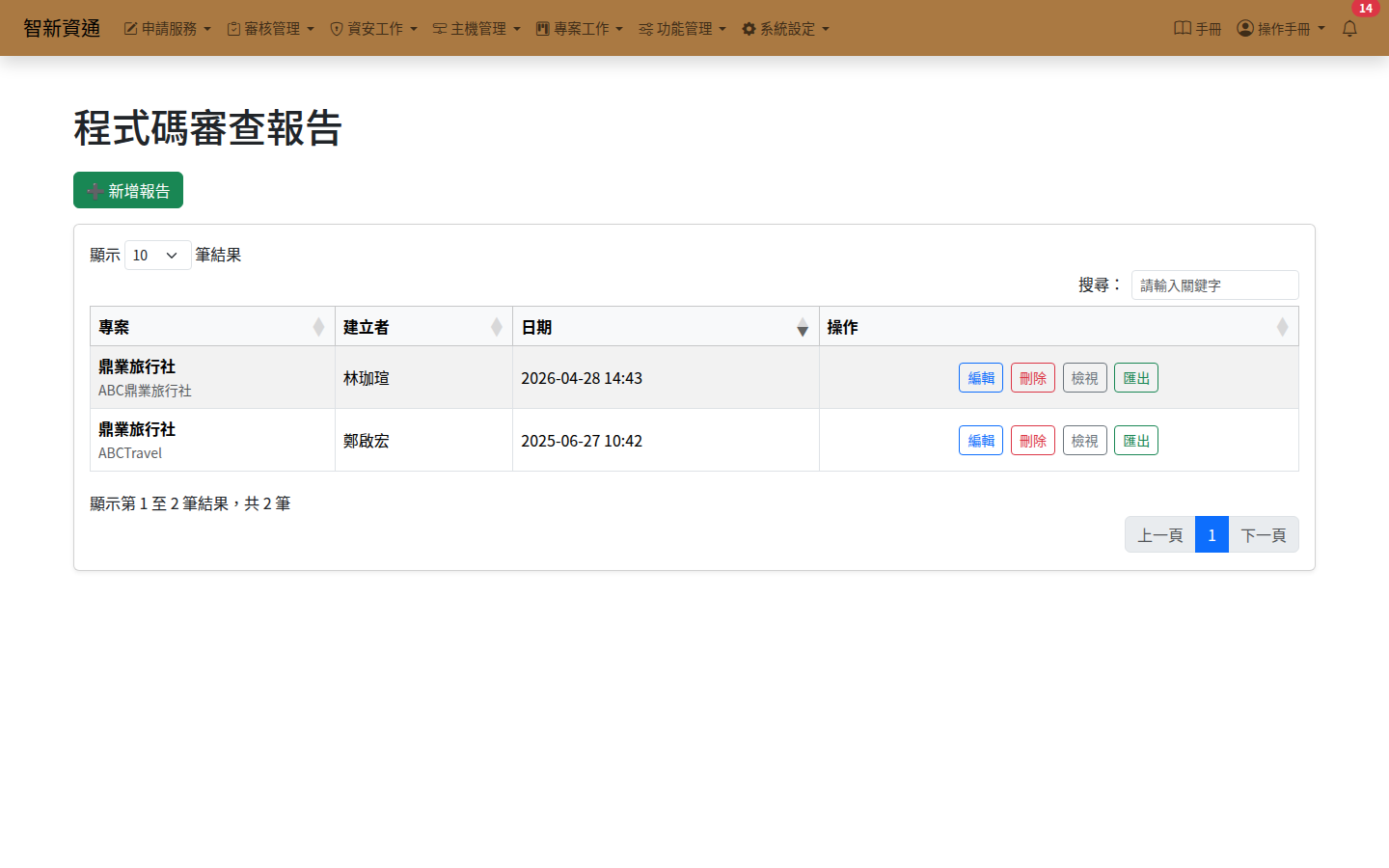Click sort arrows in 操作 column header
Viewport: 1389px width, 868px height.
point(1282,327)
